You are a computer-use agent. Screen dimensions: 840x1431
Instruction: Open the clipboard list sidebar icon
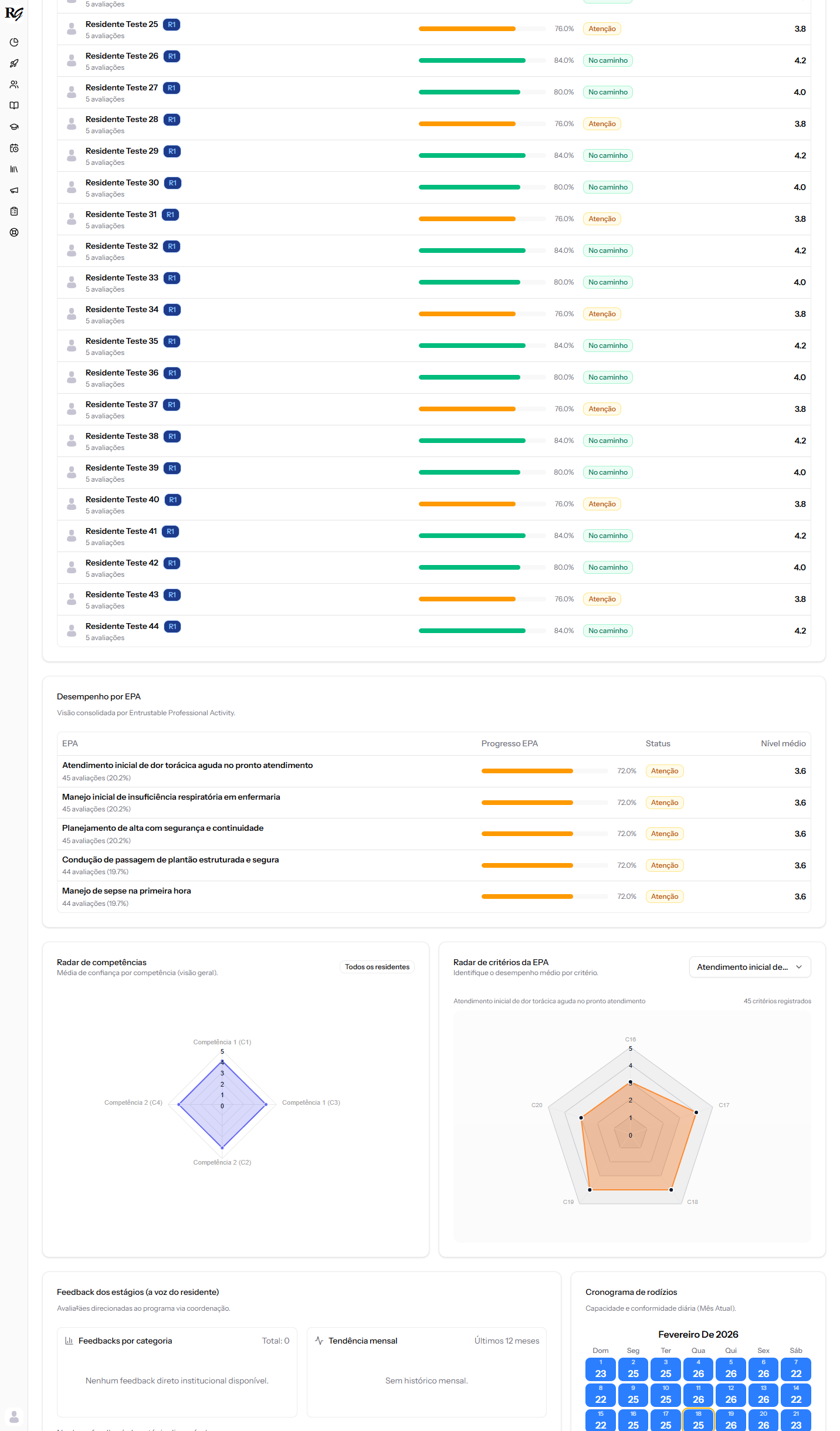[x=14, y=211]
